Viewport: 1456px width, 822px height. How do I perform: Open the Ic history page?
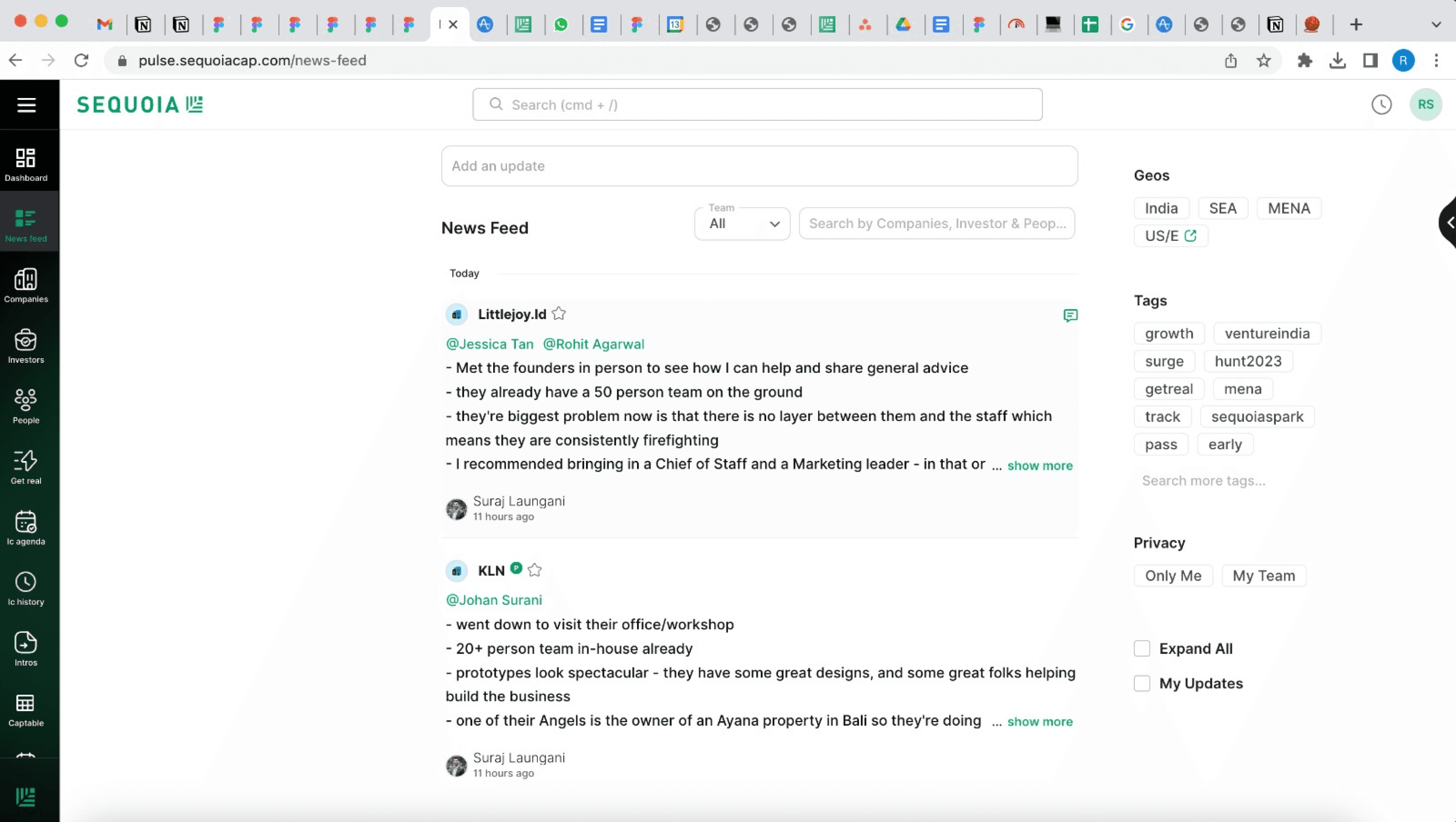coord(26,588)
